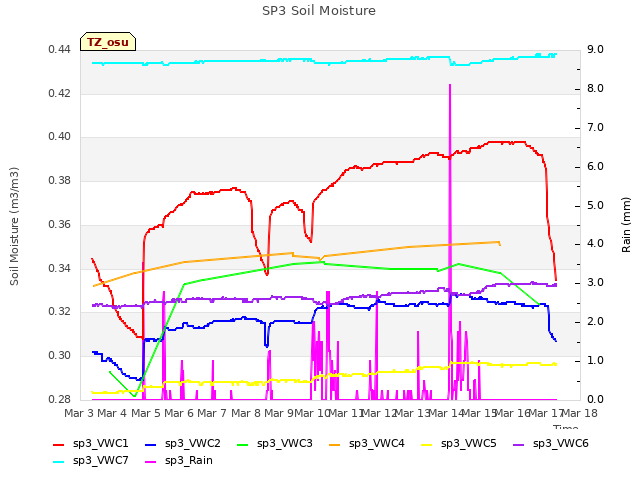
Task: Click the 2.0 rain axis tick label
Action: [x=595, y=322]
